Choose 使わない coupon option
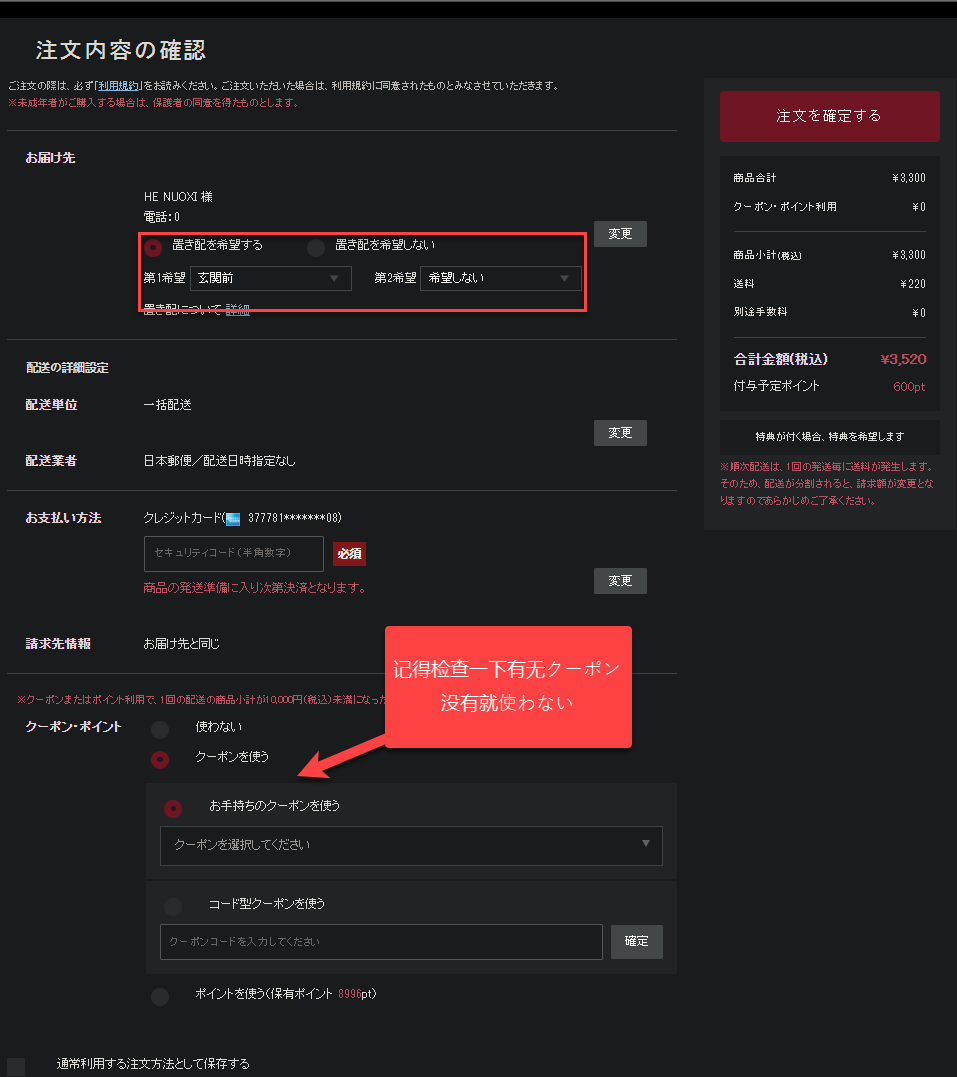Screen dimensions: 957x1077 [160, 729]
